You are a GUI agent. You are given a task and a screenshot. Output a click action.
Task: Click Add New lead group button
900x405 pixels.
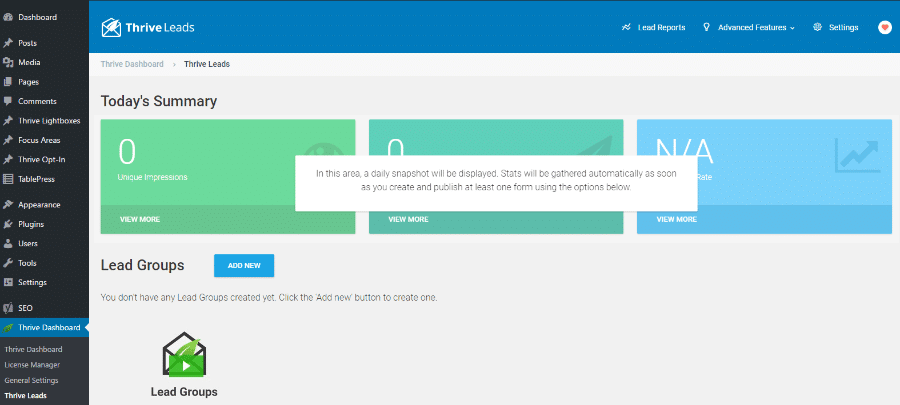click(x=244, y=266)
